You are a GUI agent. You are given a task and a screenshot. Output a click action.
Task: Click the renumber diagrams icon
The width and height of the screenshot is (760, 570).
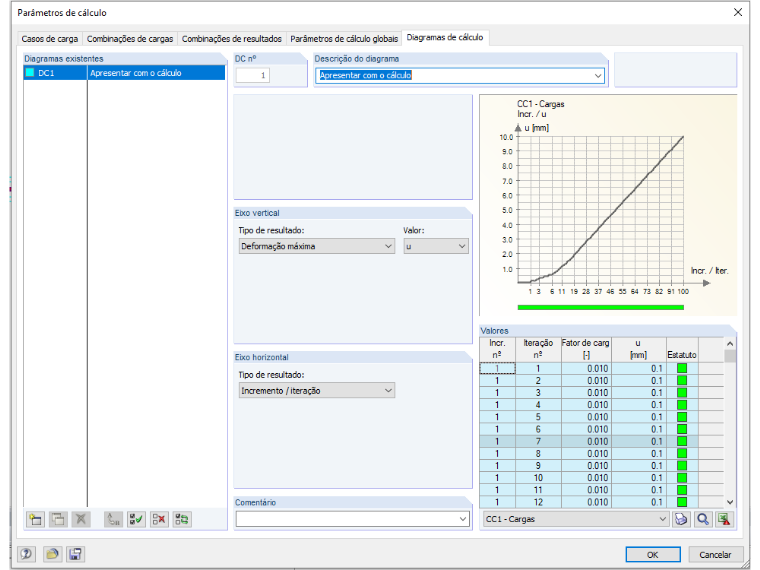[113, 520]
